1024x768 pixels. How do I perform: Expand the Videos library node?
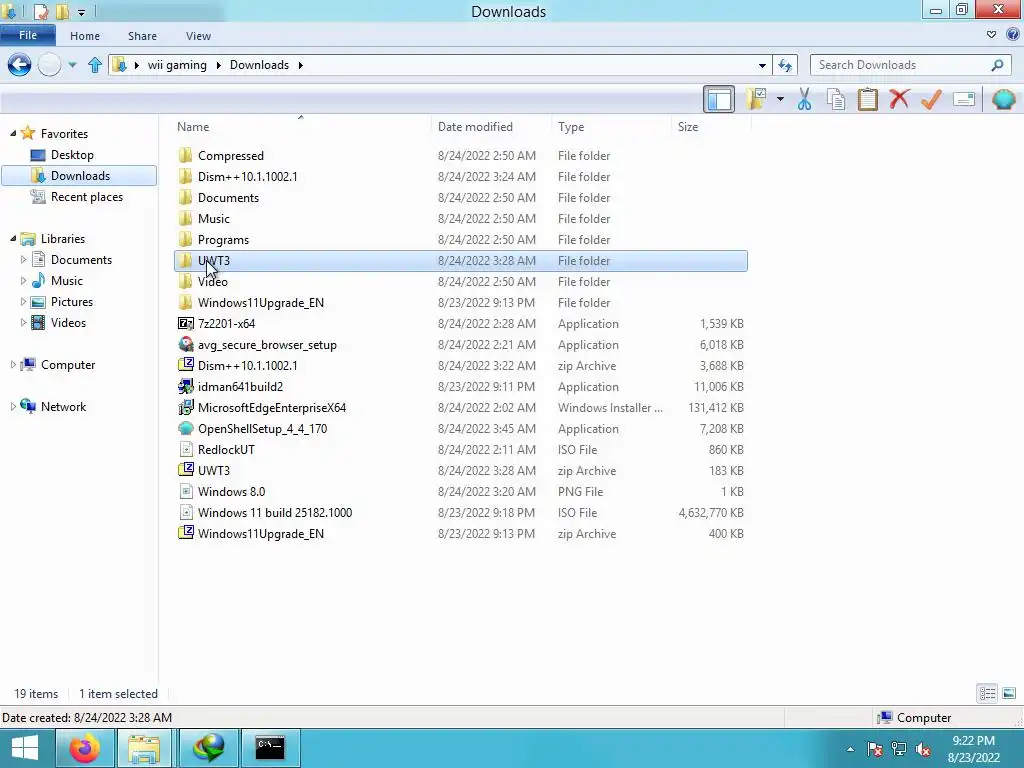tap(24, 323)
